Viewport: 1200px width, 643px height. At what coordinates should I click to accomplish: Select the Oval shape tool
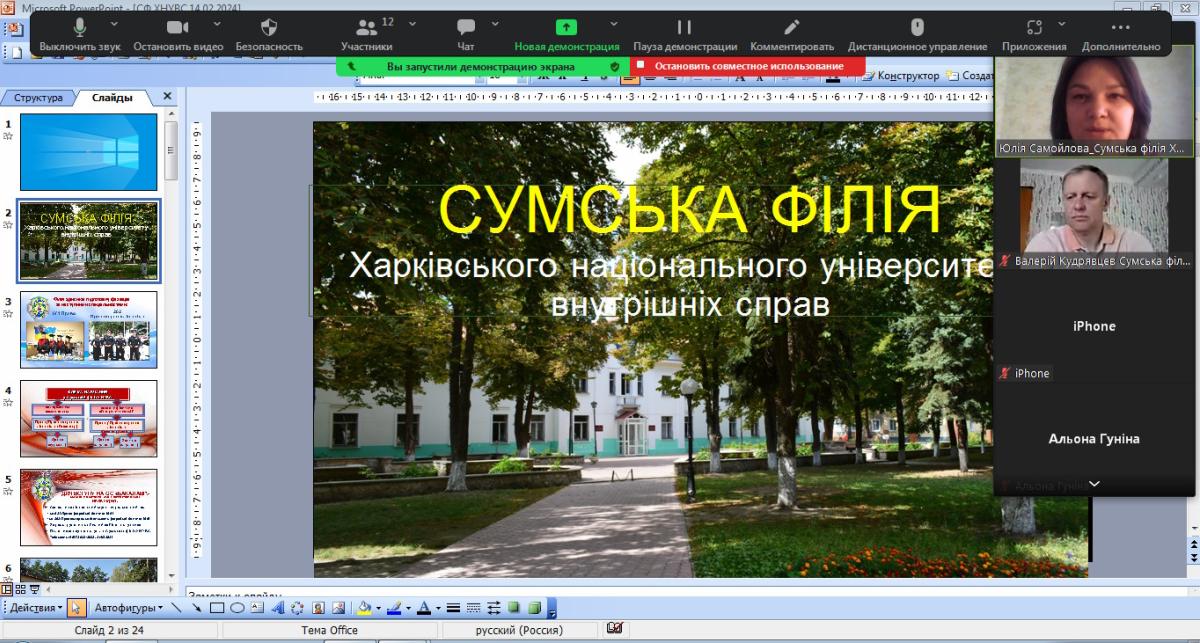point(237,608)
